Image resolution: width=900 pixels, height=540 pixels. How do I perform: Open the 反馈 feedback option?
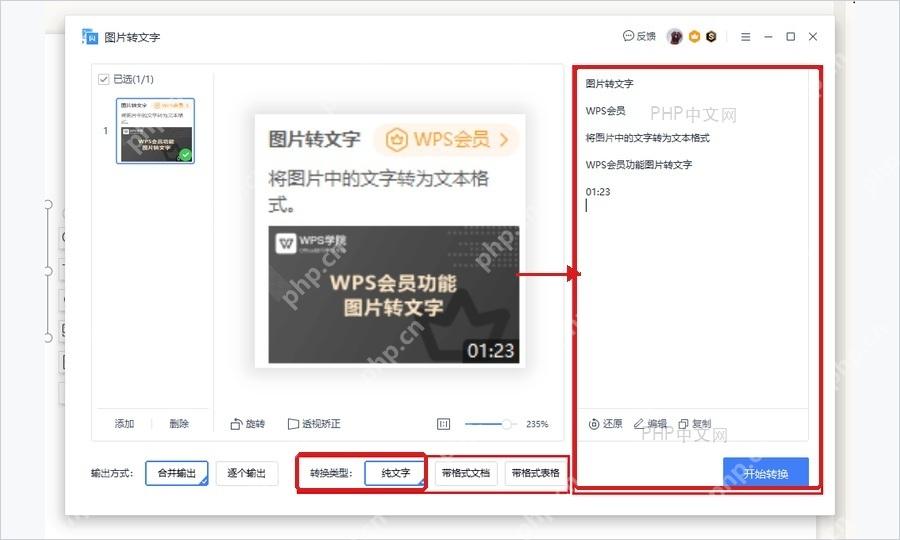coord(639,36)
